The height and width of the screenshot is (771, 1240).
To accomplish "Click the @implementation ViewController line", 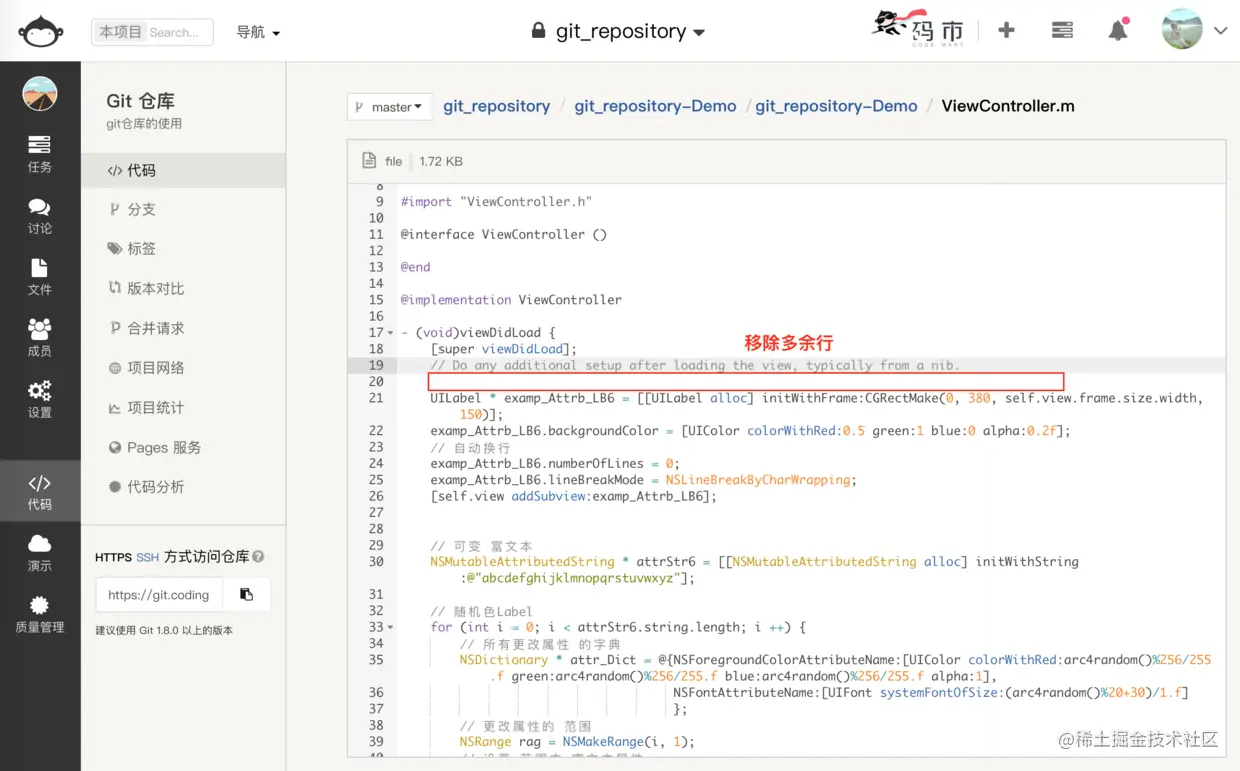I will tap(511, 300).
